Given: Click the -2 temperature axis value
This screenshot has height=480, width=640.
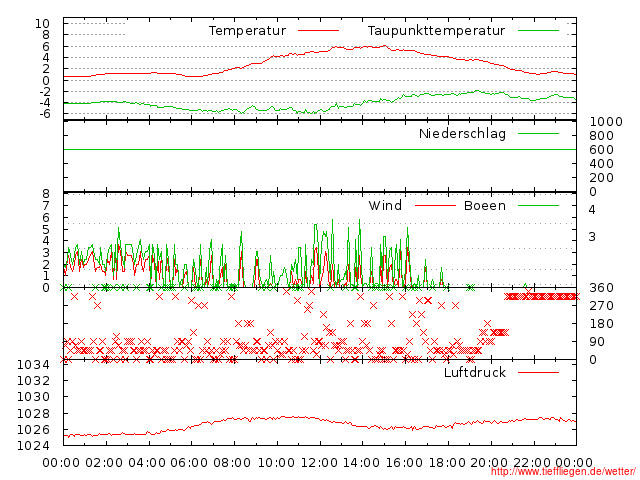Looking at the screenshot, I should click(44, 91).
